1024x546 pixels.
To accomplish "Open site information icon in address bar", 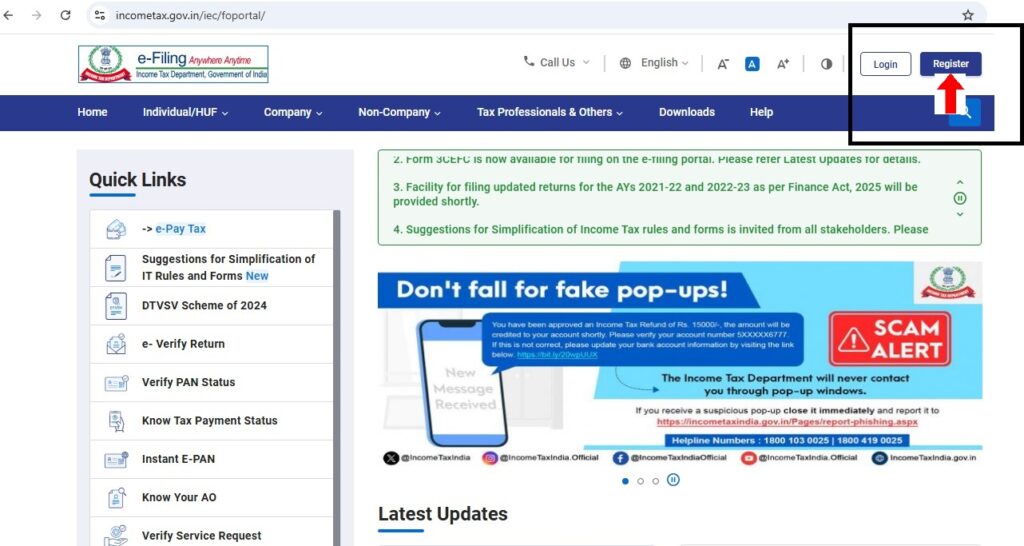I will 100,15.
